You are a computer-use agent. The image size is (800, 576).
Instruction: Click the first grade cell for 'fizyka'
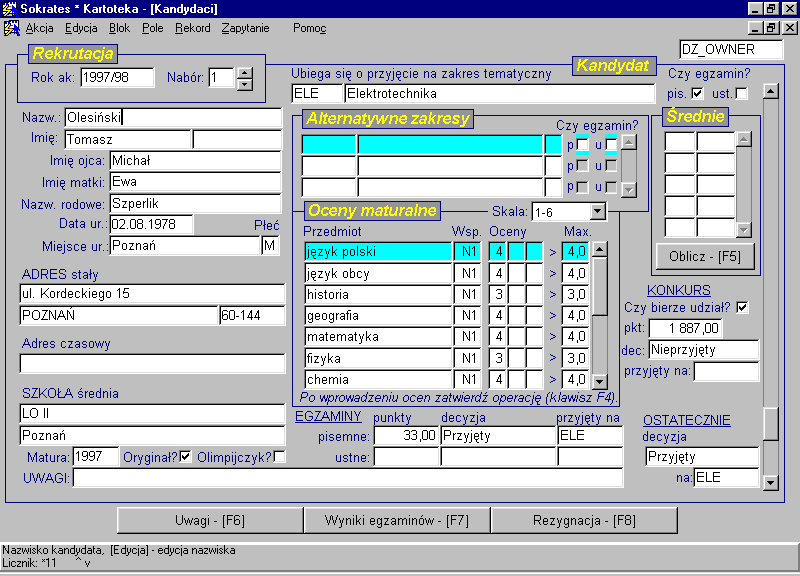(x=498, y=358)
